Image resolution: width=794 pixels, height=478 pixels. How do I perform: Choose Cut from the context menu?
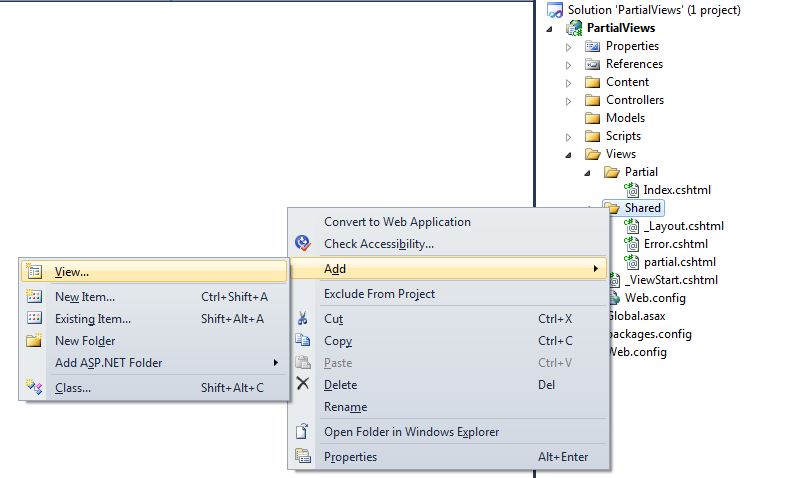[x=449, y=318]
